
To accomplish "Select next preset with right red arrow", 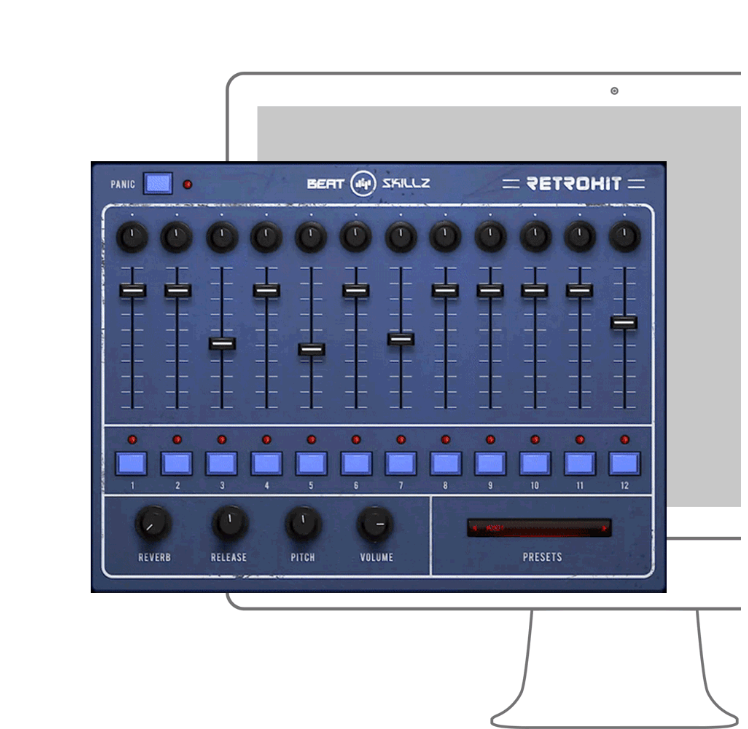I will 604,528.
